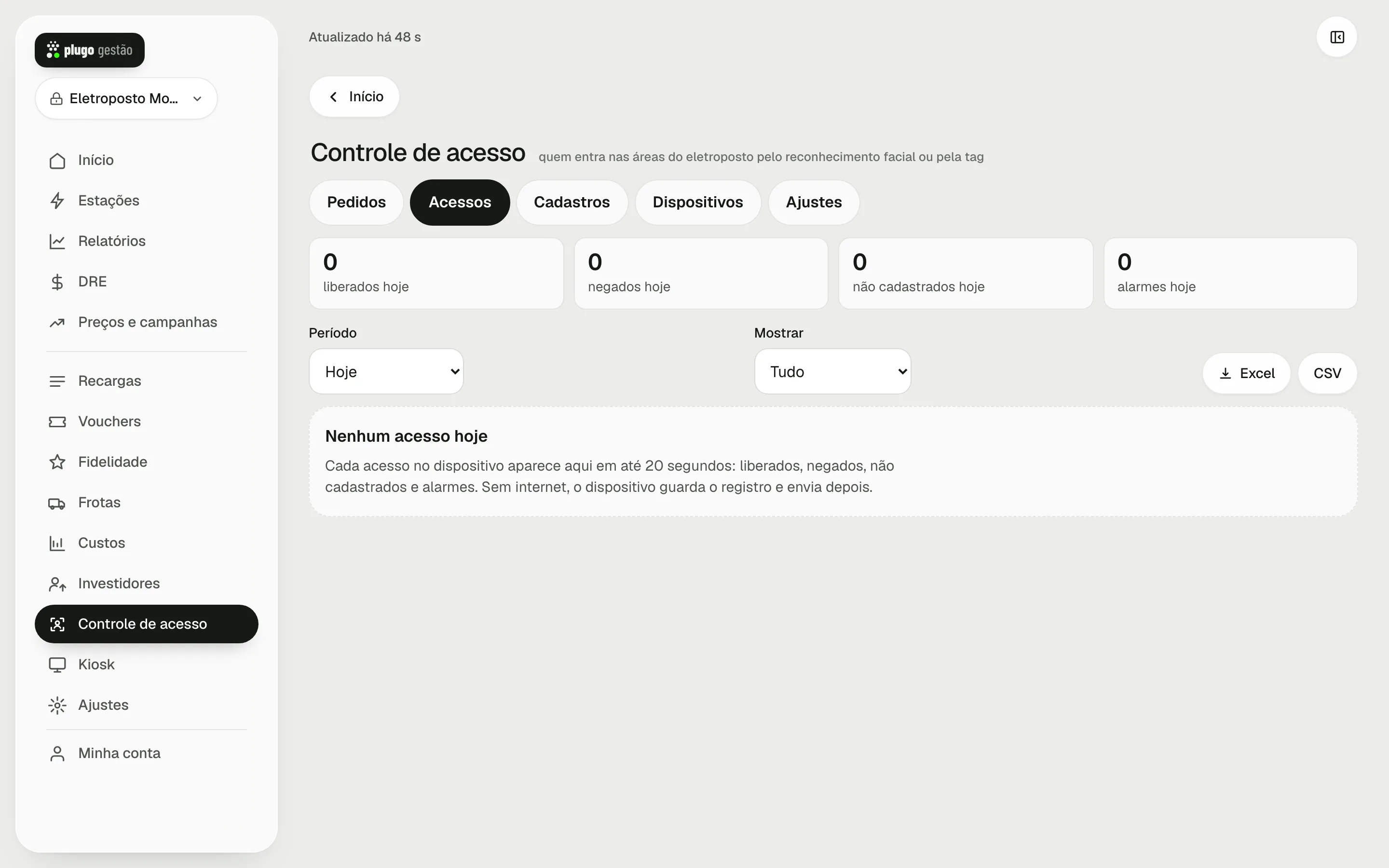Click the Fidelidade star icon
Image resolution: width=1389 pixels, height=868 pixels.
57,462
